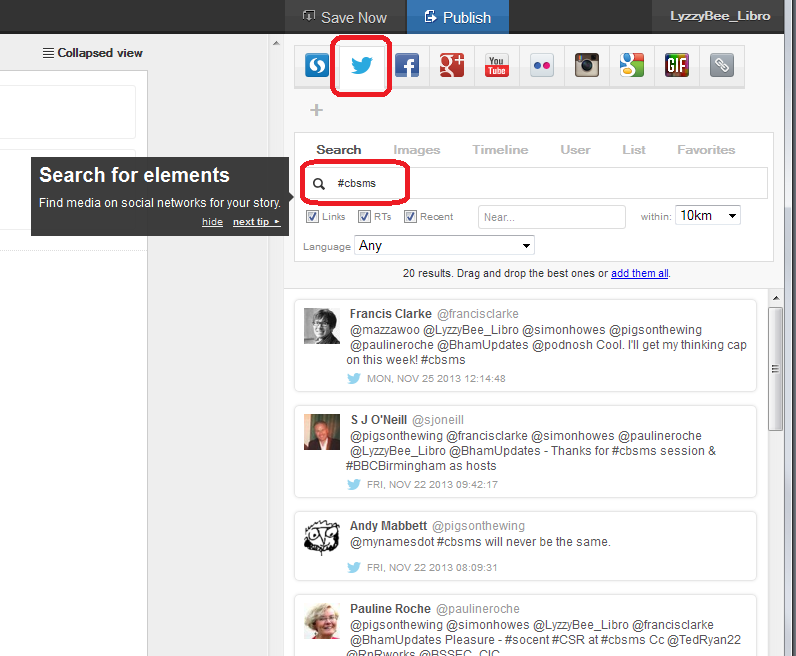The width and height of the screenshot is (796, 656).
Task: Toggle the Links checkbox
Action: coord(313,217)
